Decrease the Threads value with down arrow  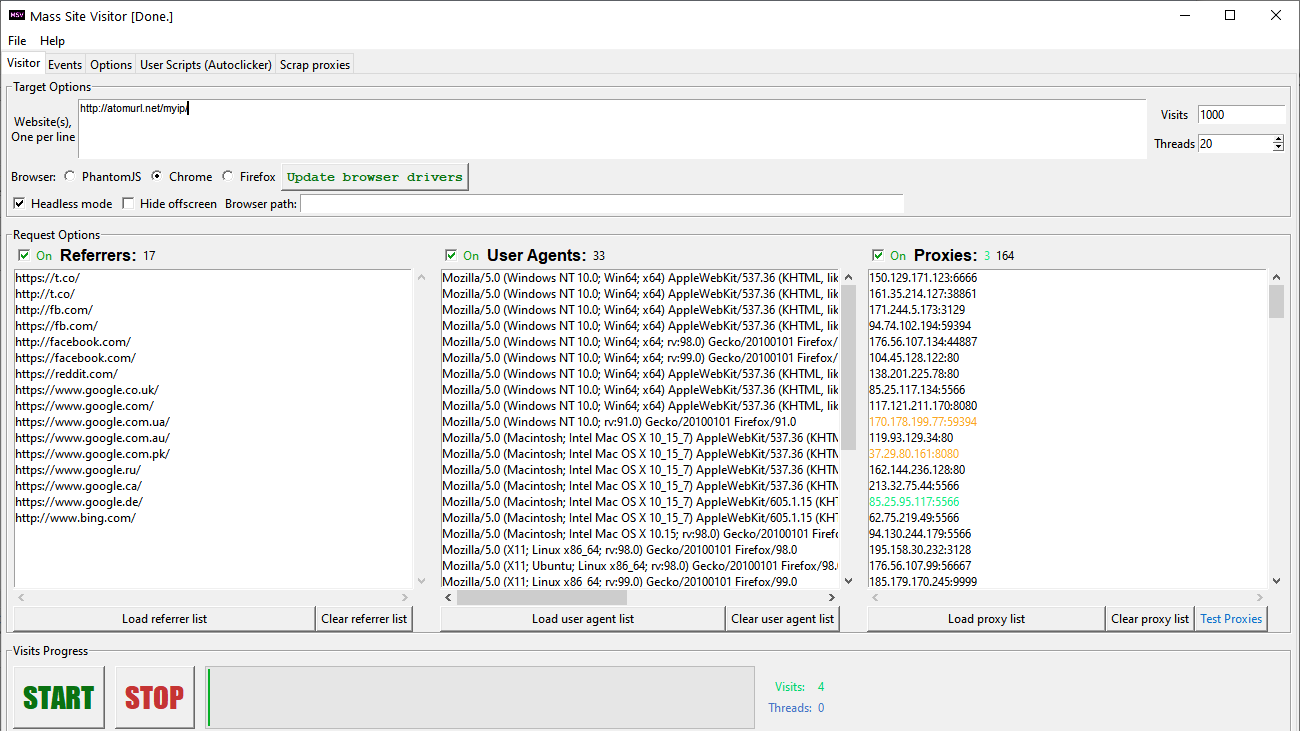[1278, 148]
